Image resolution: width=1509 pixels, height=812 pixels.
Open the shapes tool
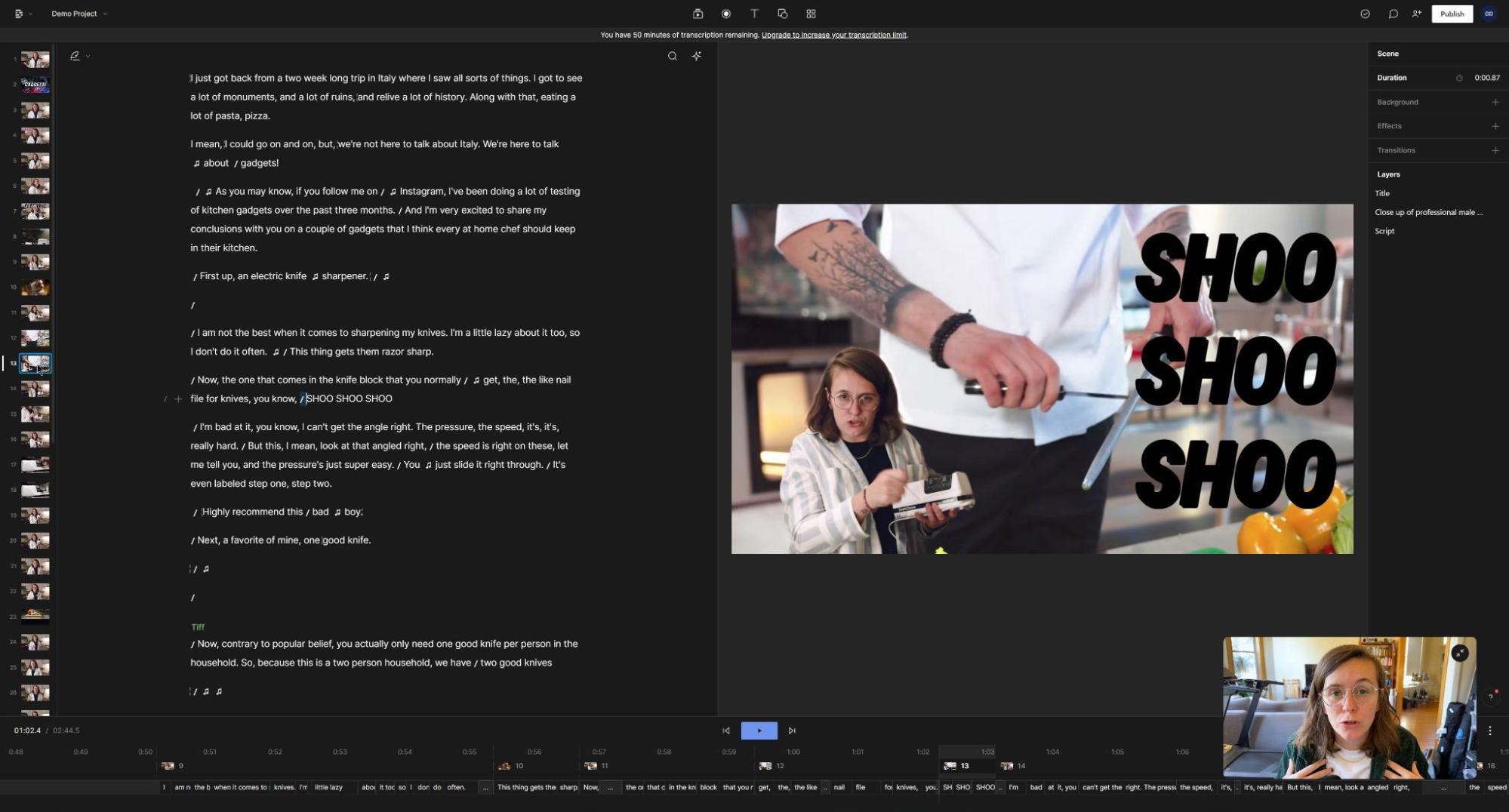pyautogui.click(x=783, y=14)
